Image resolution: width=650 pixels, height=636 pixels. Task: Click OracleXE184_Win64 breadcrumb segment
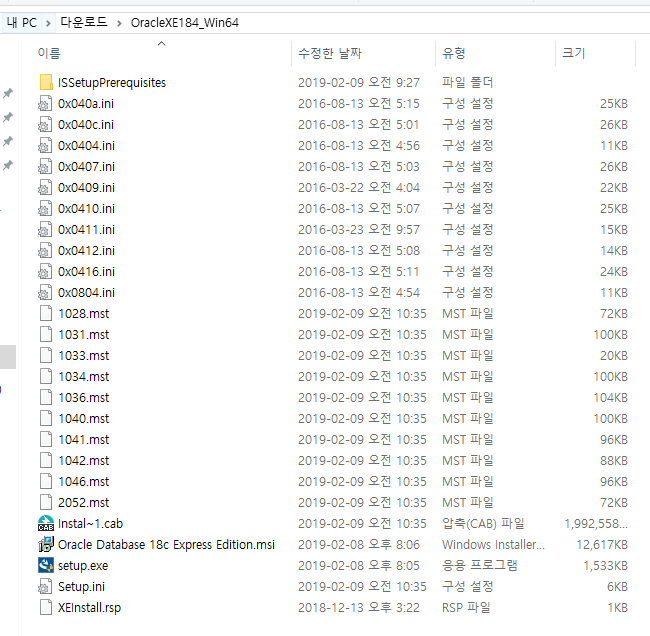pyautogui.click(x=185, y=22)
